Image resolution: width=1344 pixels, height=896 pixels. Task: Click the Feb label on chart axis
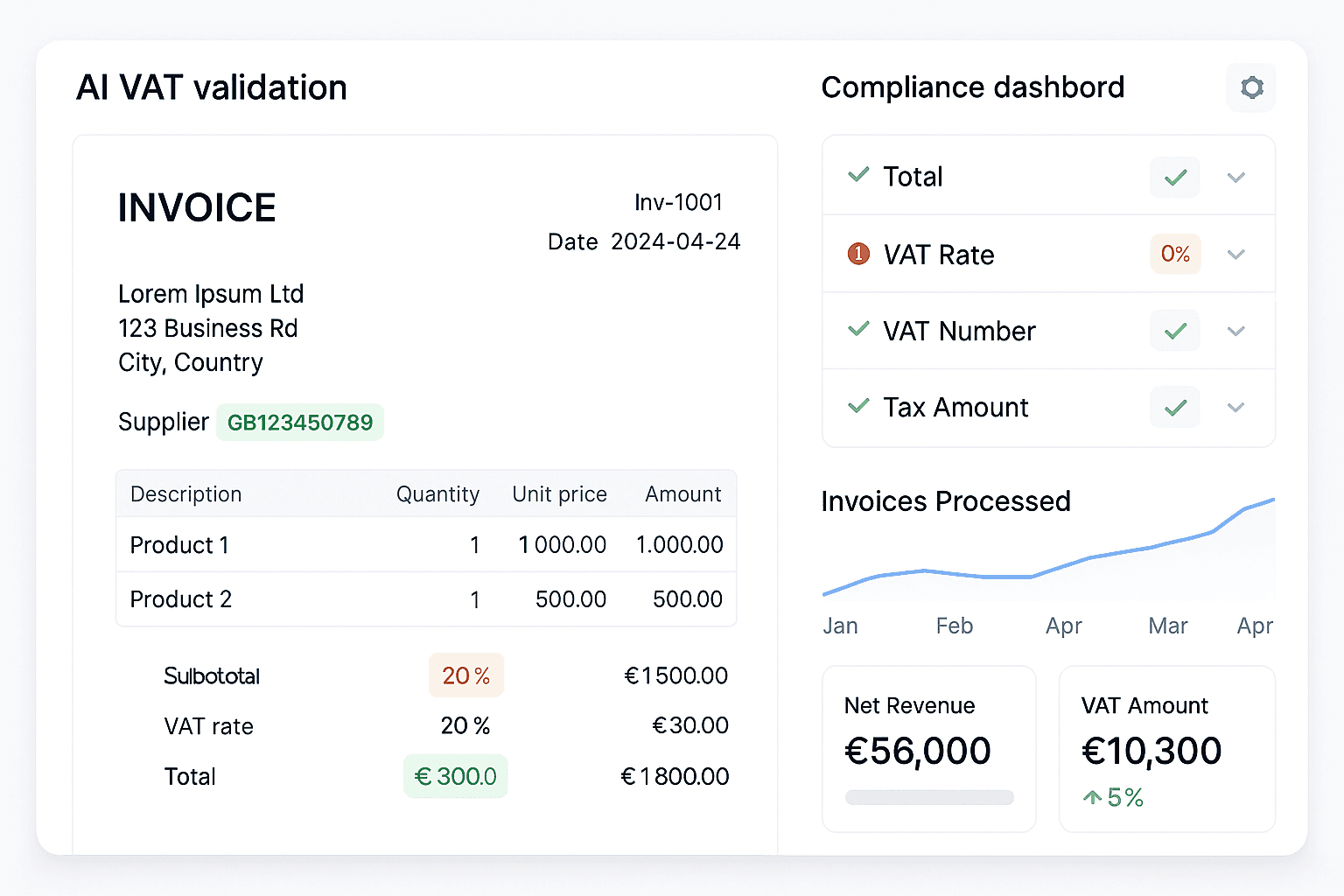pos(955,626)
